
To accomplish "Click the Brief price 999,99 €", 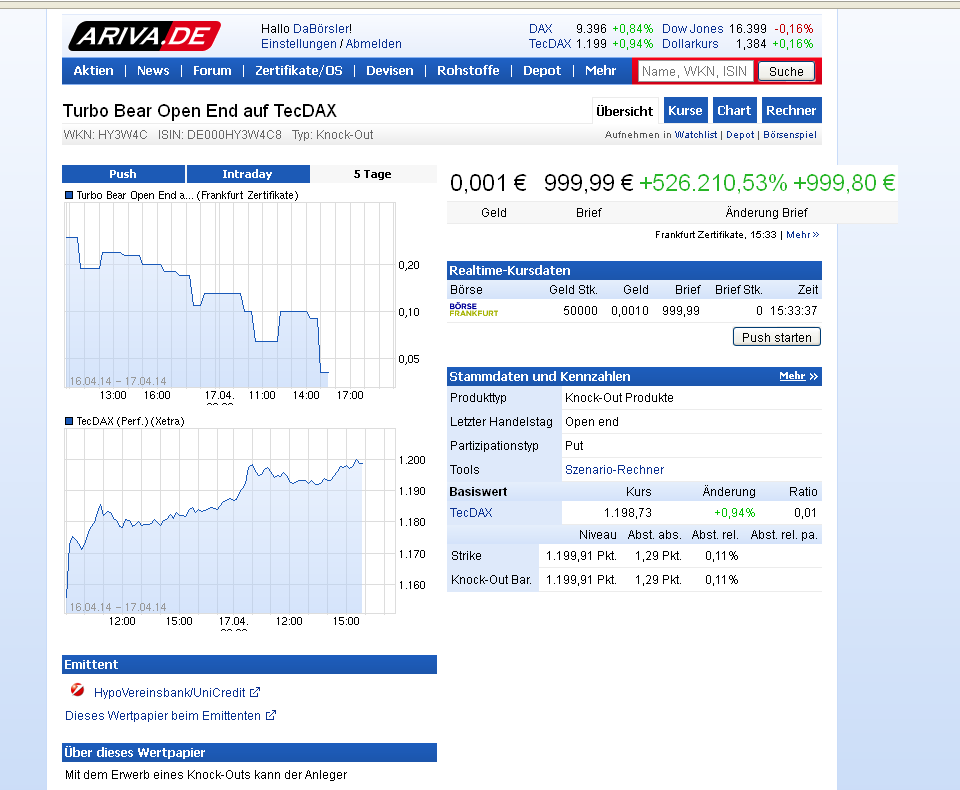I will (x=588, y=182).
